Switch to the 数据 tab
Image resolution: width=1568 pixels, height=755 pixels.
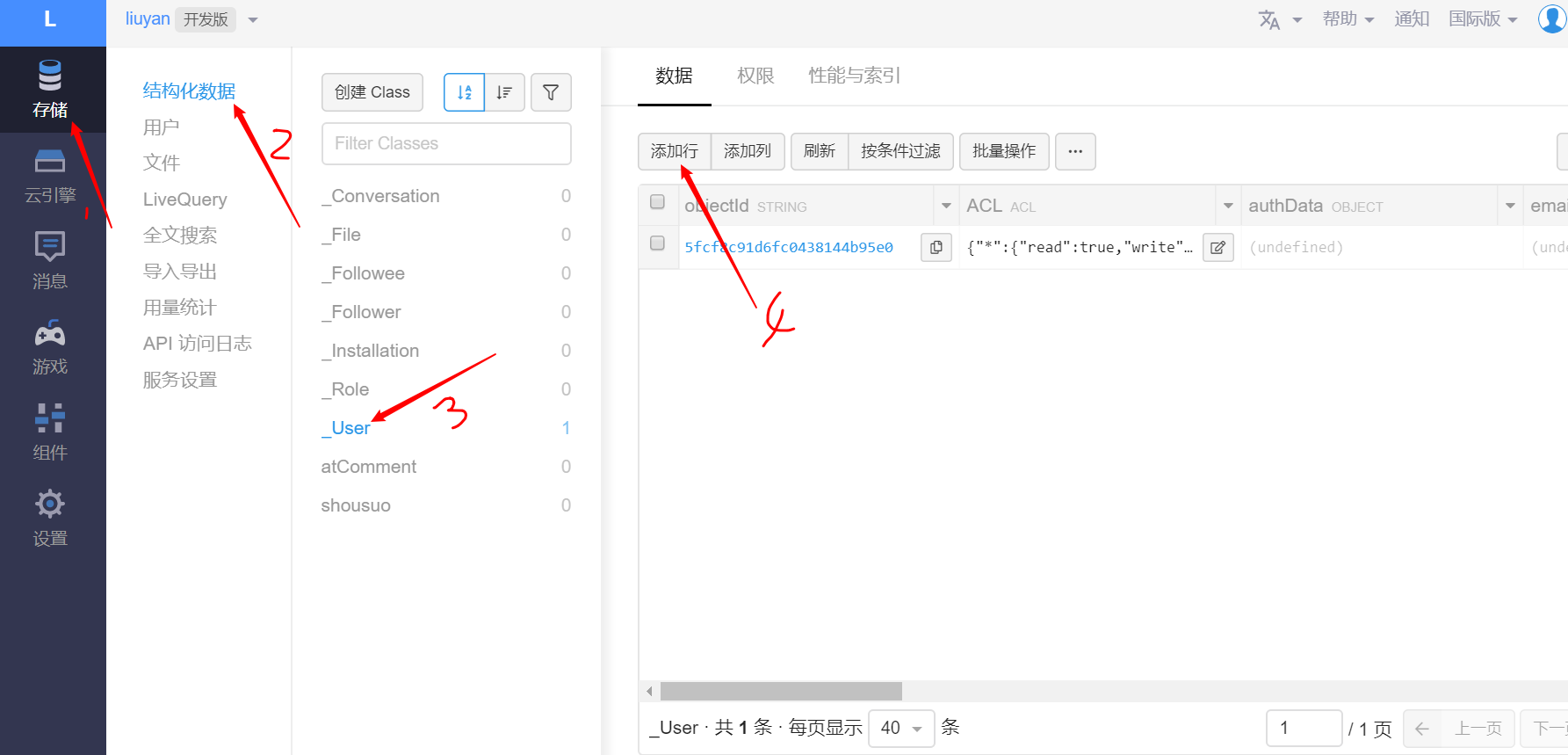pos(674,76)
